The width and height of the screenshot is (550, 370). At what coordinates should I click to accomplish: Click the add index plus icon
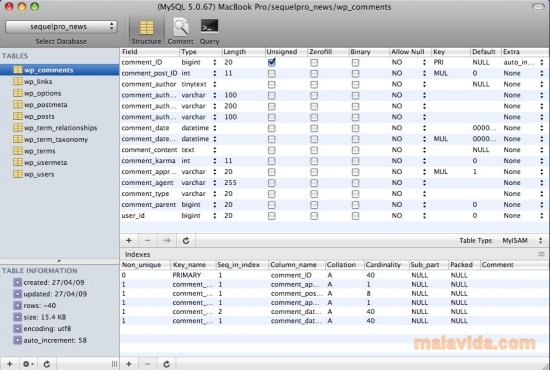click(129, 364)
